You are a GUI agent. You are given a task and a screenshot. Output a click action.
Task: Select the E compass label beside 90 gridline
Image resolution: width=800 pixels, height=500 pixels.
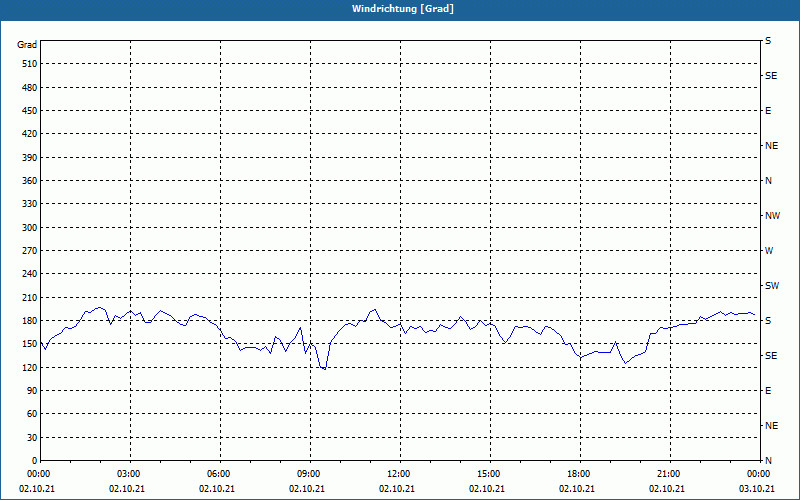pos(768,391)
